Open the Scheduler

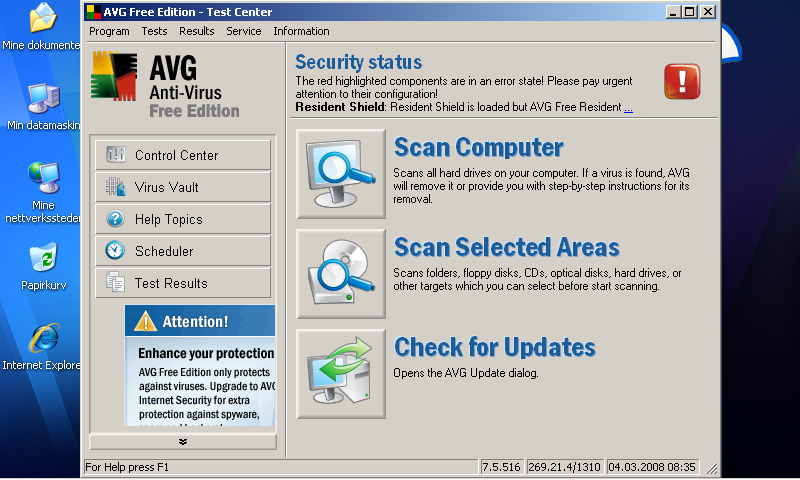[x=183, y=251]
